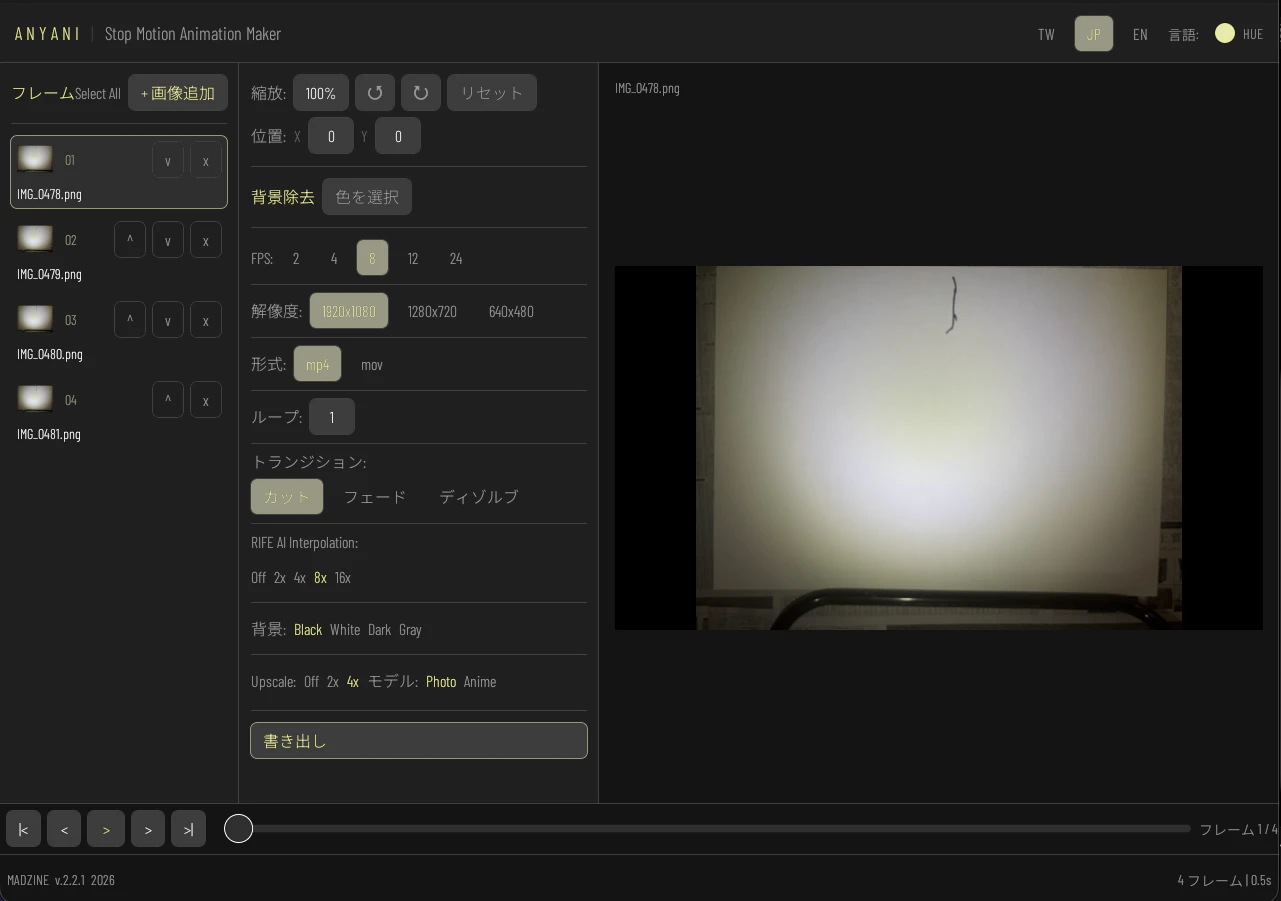1281x901 pixels.
Task: Select ディゾルブ transition
Action: 479,497
